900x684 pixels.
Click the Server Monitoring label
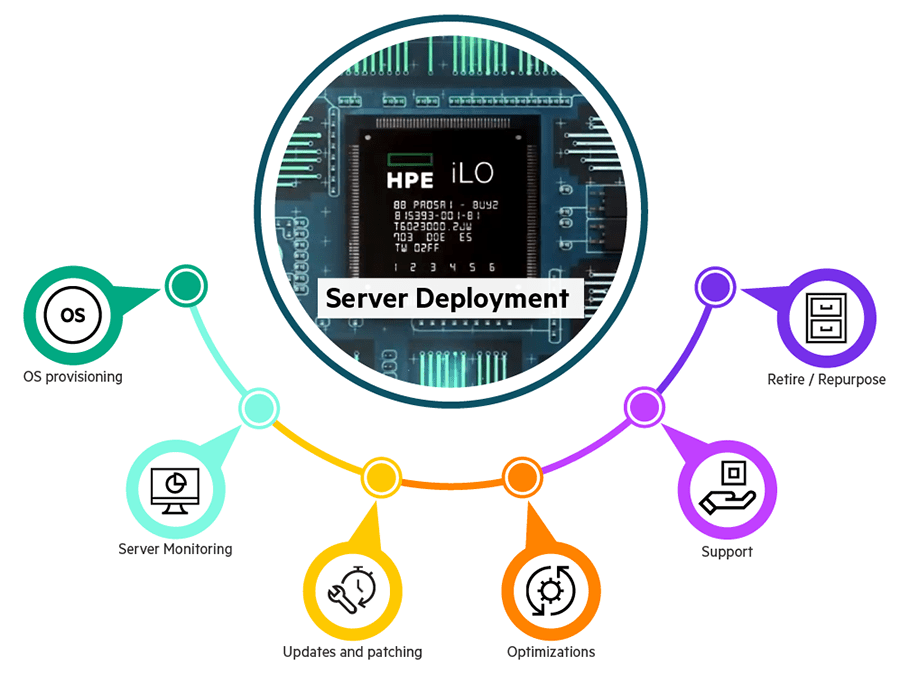point(175,549)
